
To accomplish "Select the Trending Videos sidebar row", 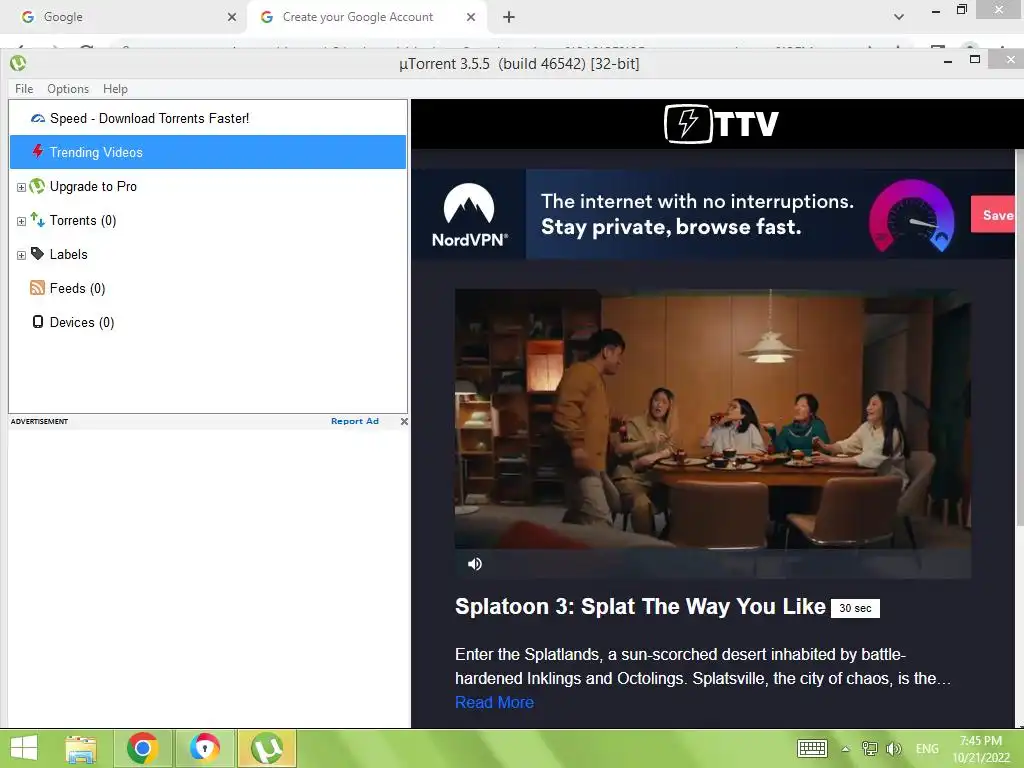I will (208, 152).
